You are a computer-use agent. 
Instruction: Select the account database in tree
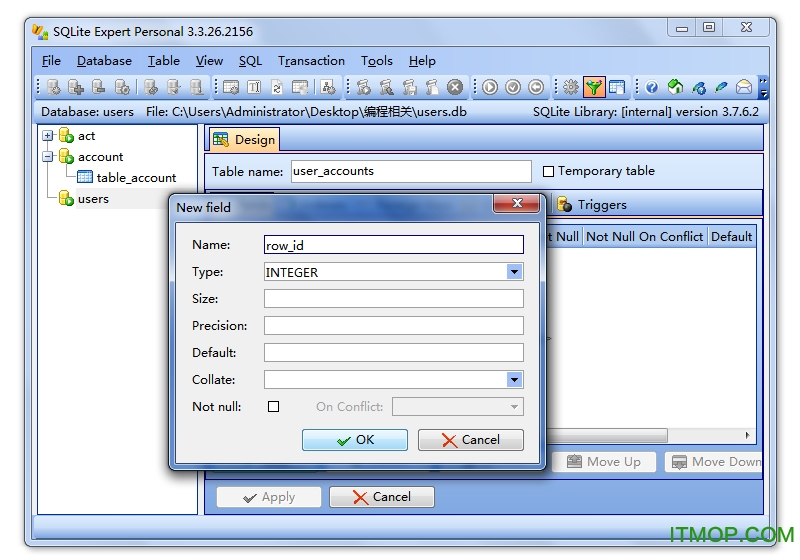pos(101,157)
